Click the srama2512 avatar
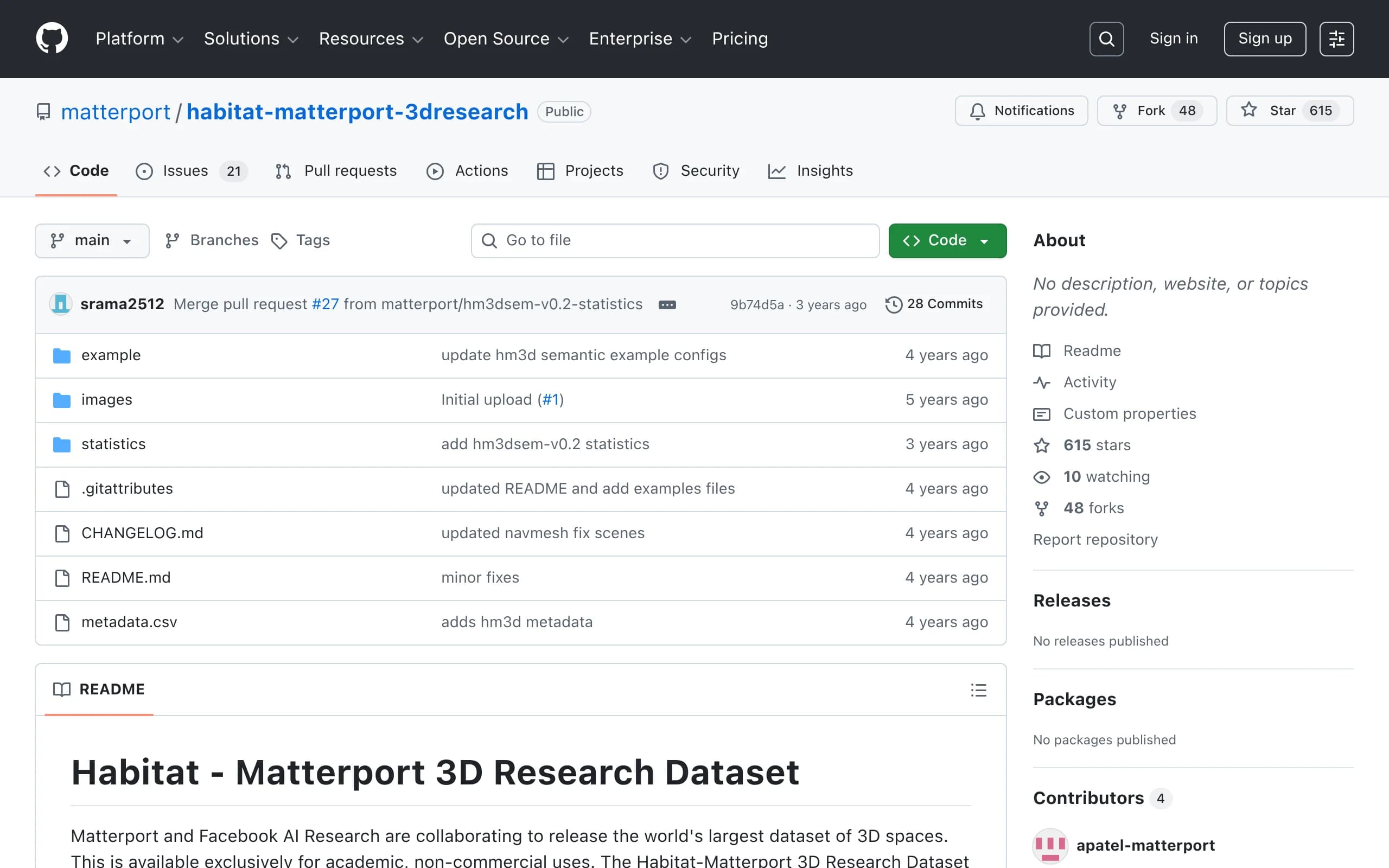The width and height of the screenshot is (1389, 868). pos(60,304)
